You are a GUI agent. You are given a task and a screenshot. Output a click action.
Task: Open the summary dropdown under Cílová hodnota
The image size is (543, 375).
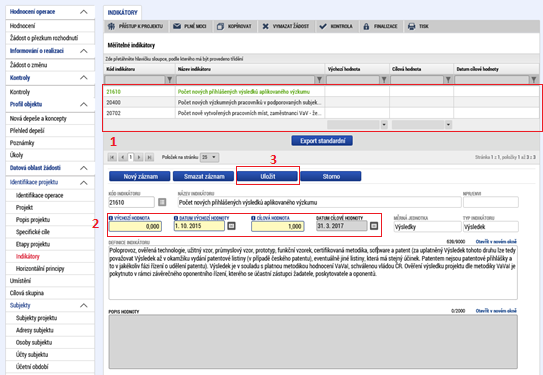[x=448, y=125]
